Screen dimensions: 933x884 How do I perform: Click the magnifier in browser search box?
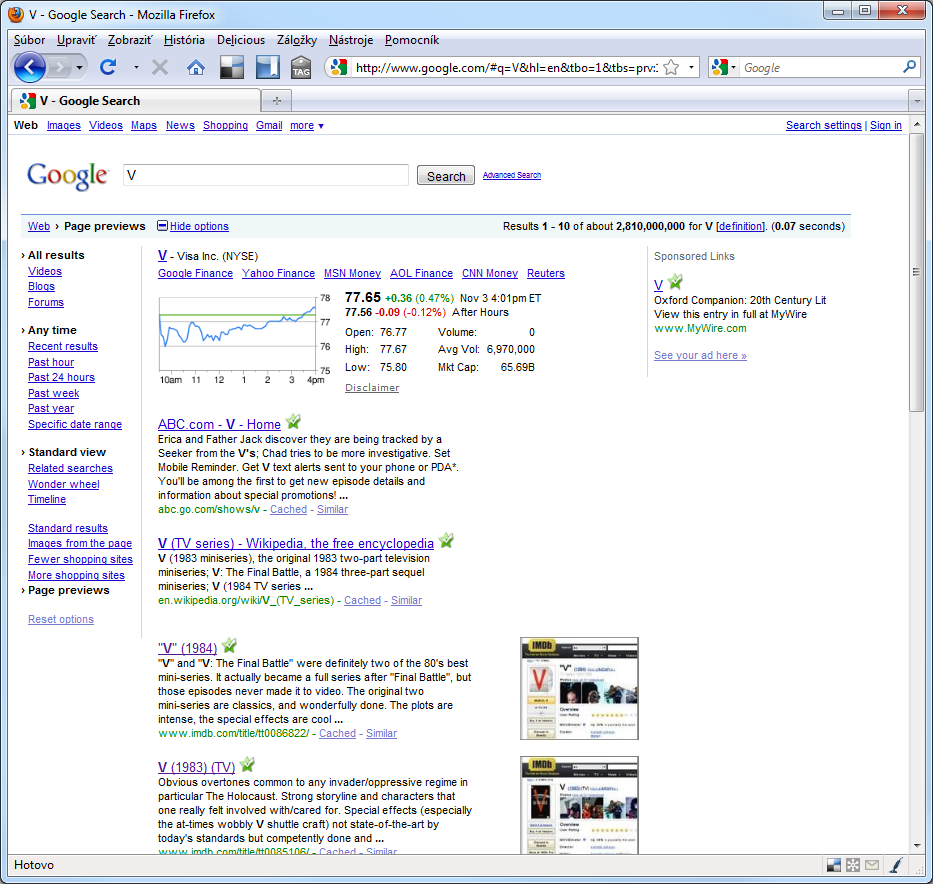(909, 67)
